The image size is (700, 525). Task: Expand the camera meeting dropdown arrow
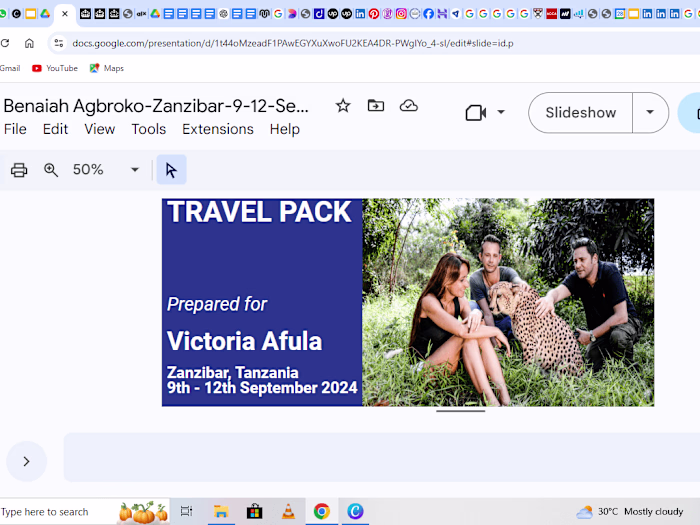(501, 112)
